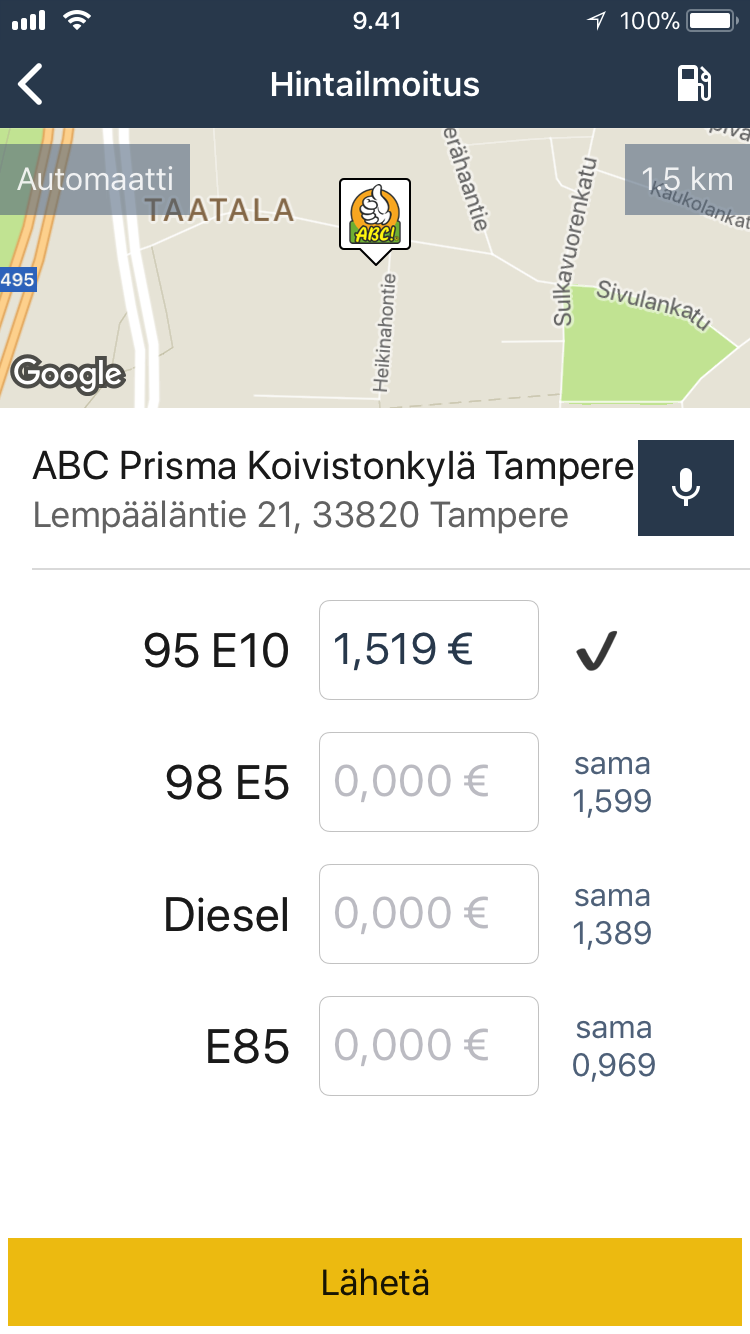Select the E85 price input
The height and width of the screenshot is (1334, 750).
(x=428, y=1046)
